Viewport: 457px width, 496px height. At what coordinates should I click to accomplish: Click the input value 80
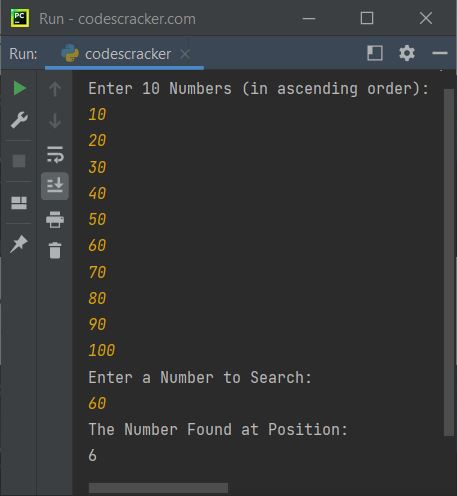(97, 298)
